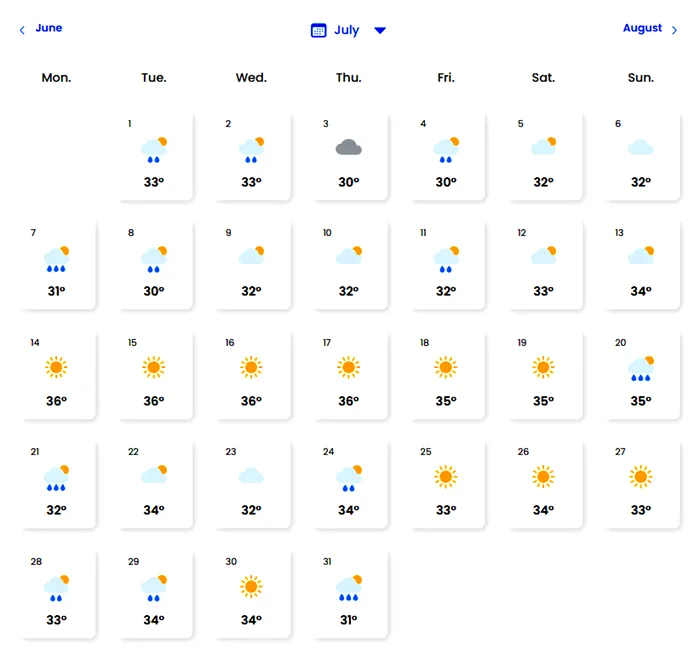Go to previous month June
This screenshot has height=650, width=700.
click(48, 28)
